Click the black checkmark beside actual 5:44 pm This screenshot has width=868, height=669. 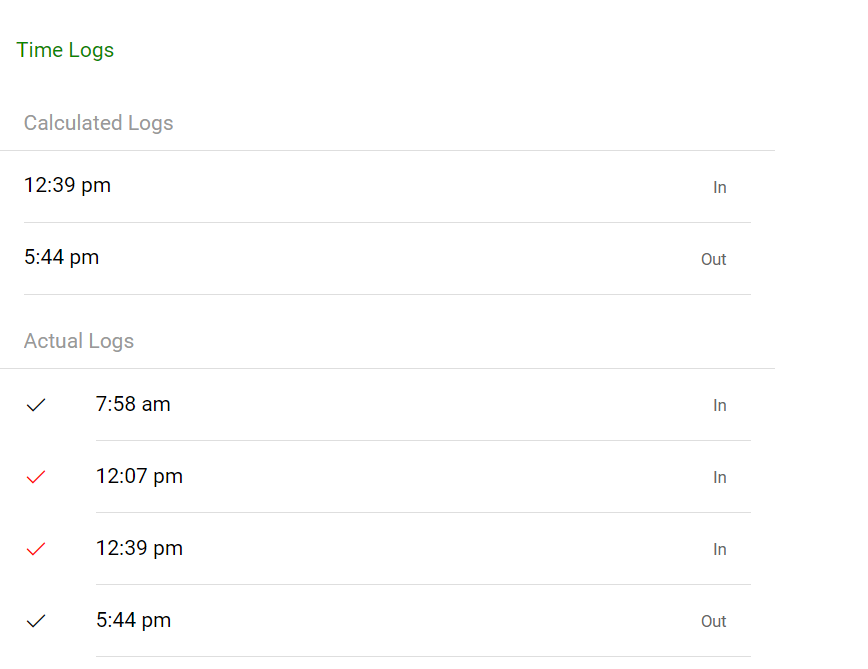[36, 621]
